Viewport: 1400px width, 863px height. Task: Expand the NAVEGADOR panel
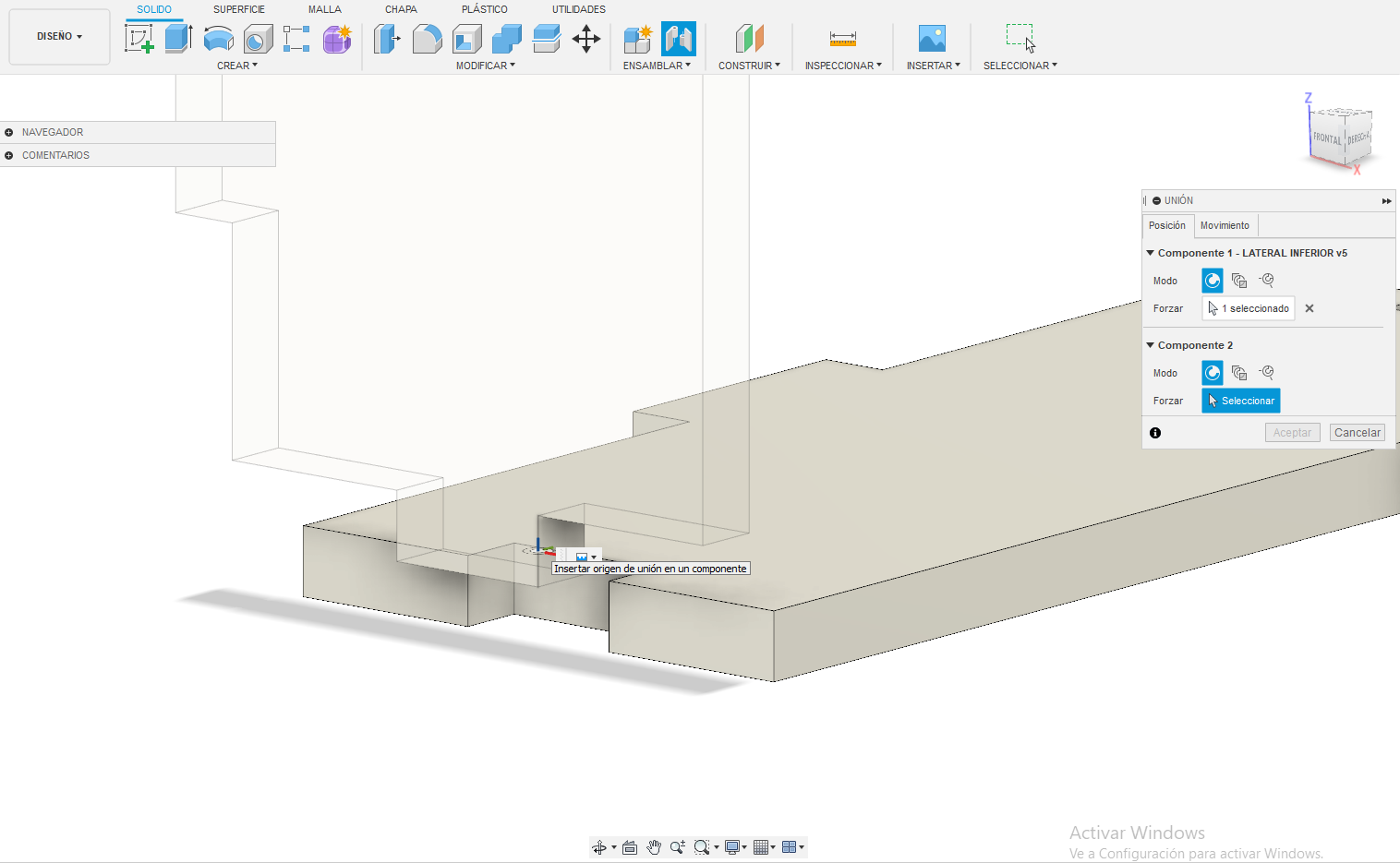point(9,132)
